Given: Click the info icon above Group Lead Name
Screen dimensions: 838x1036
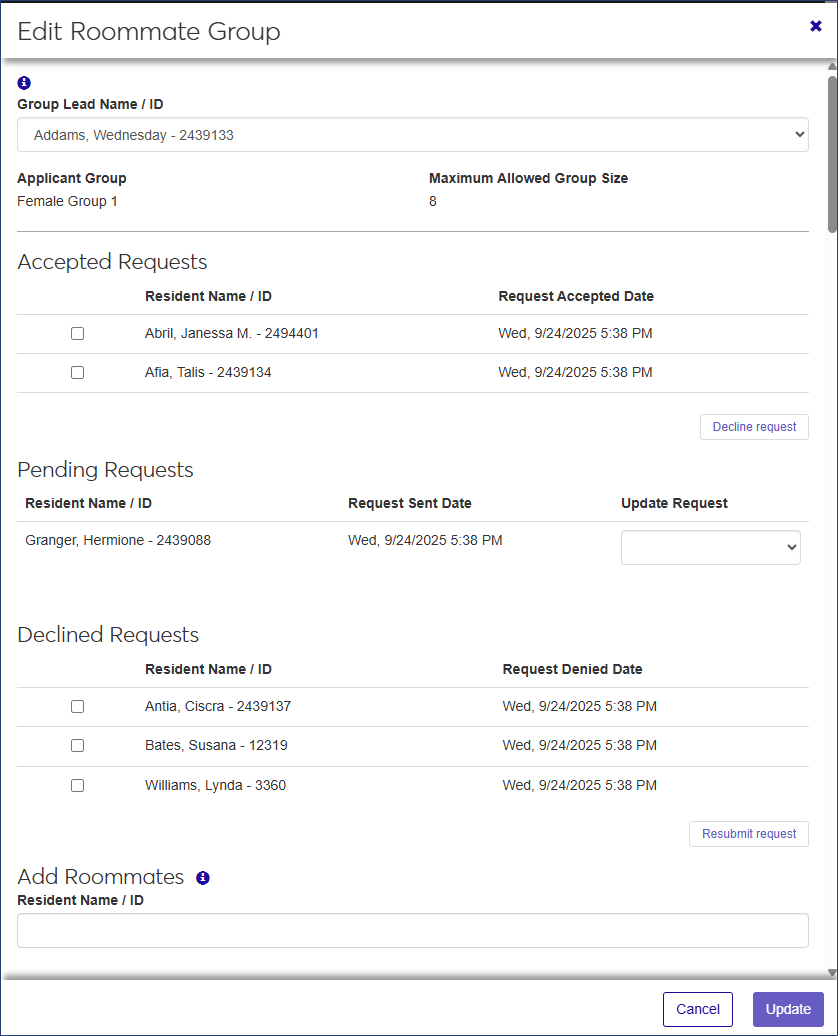Looking at the screenshot, I should click(25, 83).
